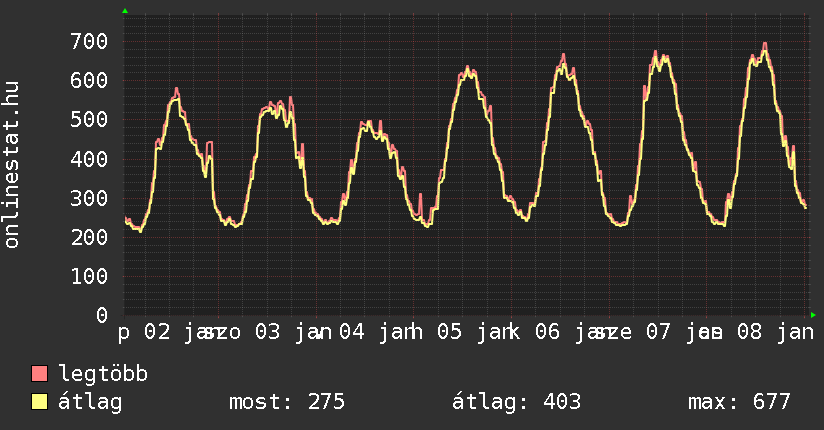Click the 400 y-axis tick label

[88, 159]
